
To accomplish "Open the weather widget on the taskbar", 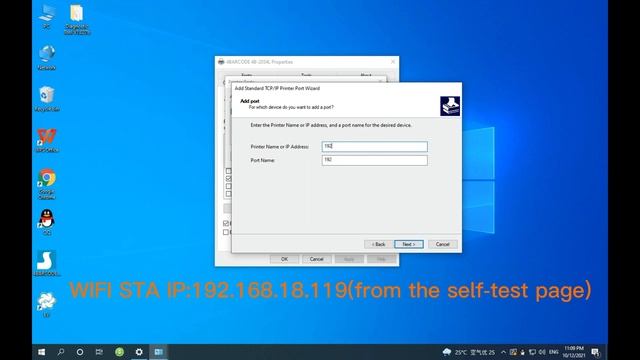I will [469, 352].
